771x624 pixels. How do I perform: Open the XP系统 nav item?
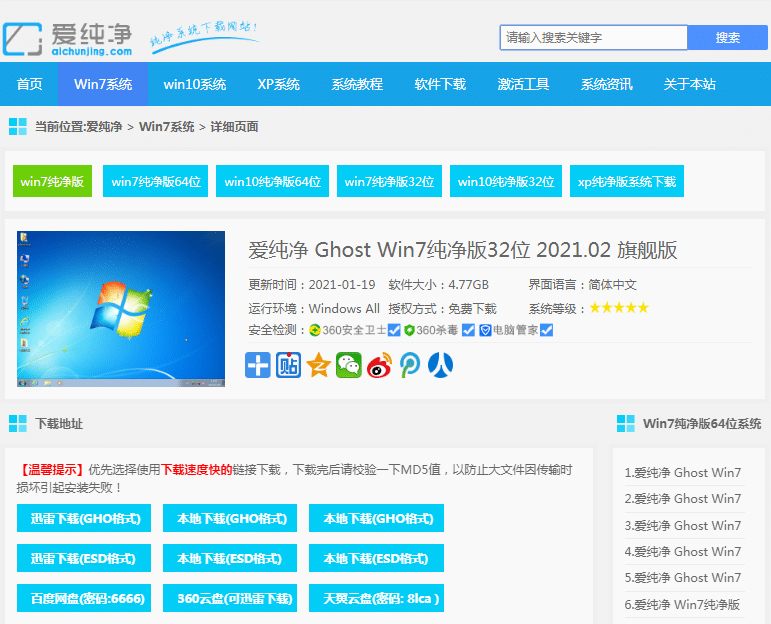point(278,84)
